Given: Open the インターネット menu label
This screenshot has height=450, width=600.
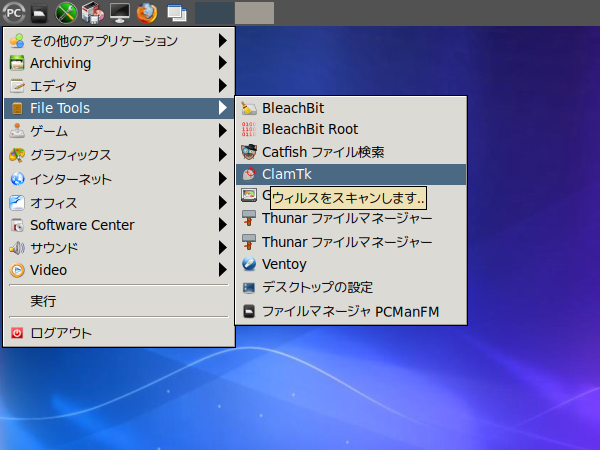Looking at the screenshot, I should click(x=71, y=179).
